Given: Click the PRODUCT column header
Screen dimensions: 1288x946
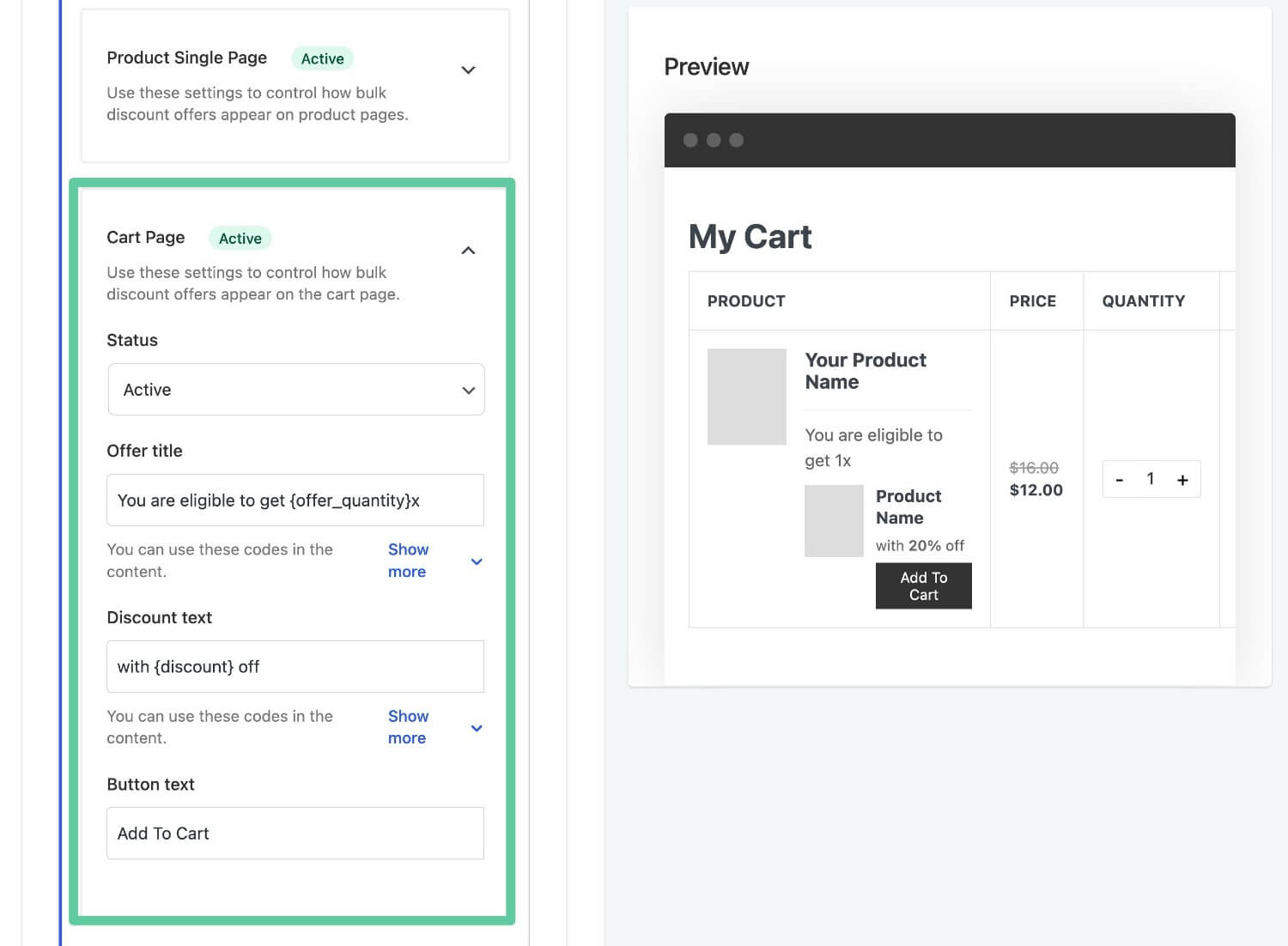Looking at the screenshot, I should tap(746, 301).
